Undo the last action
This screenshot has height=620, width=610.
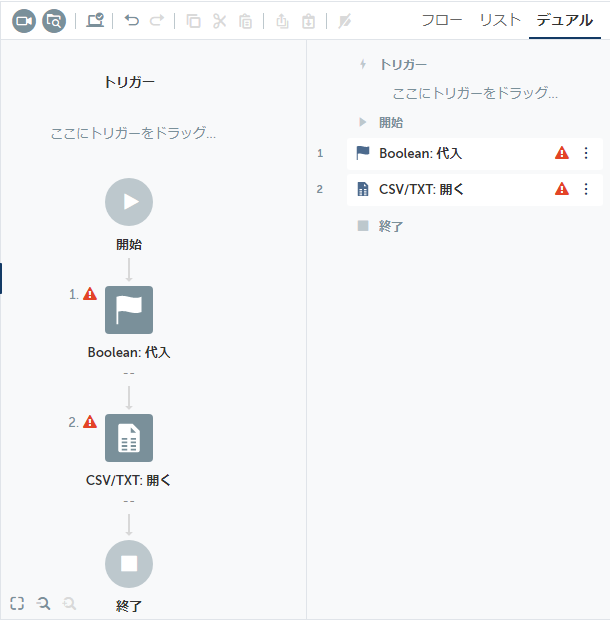coord(132,20)
